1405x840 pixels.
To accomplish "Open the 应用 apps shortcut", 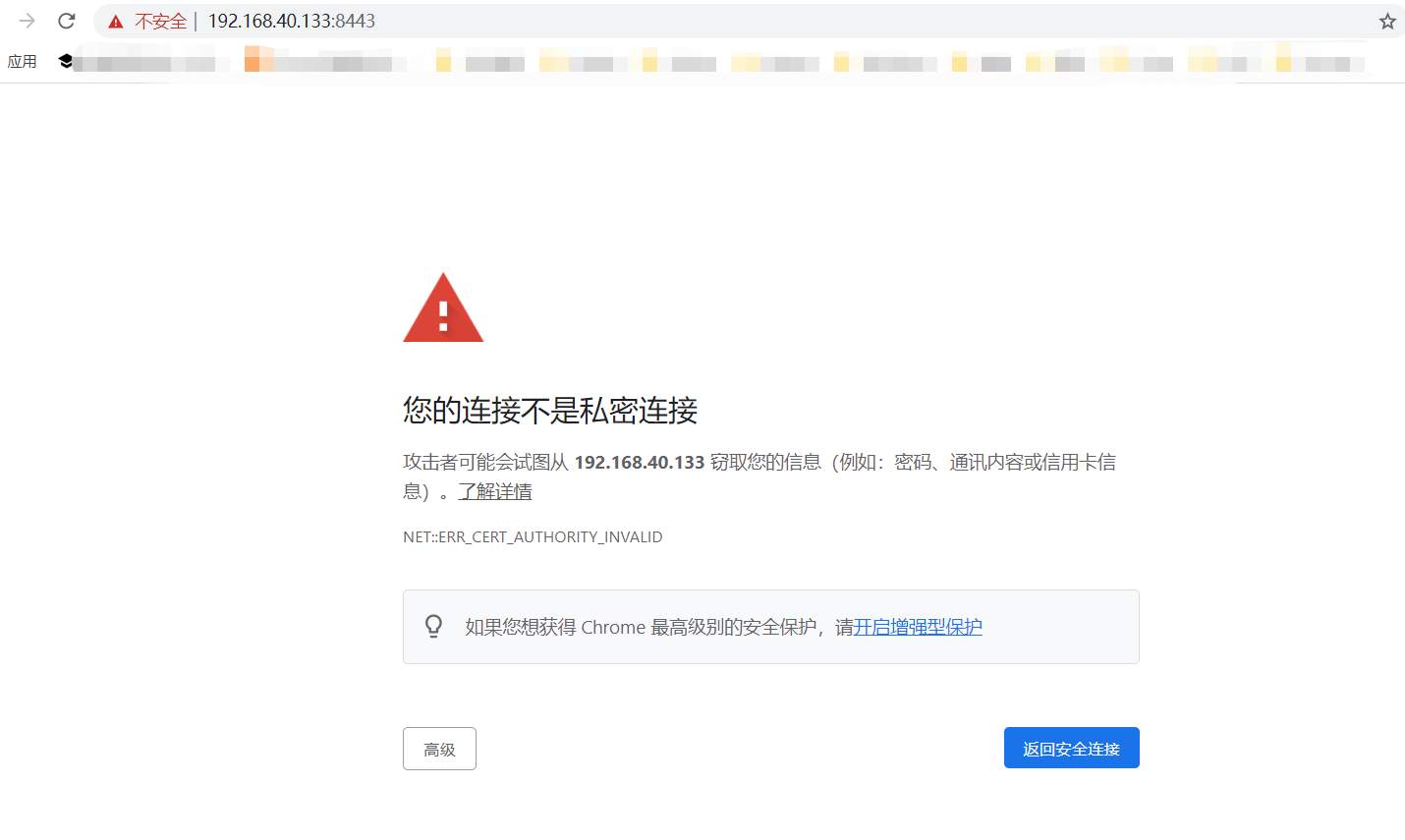I will pos(22,62).
